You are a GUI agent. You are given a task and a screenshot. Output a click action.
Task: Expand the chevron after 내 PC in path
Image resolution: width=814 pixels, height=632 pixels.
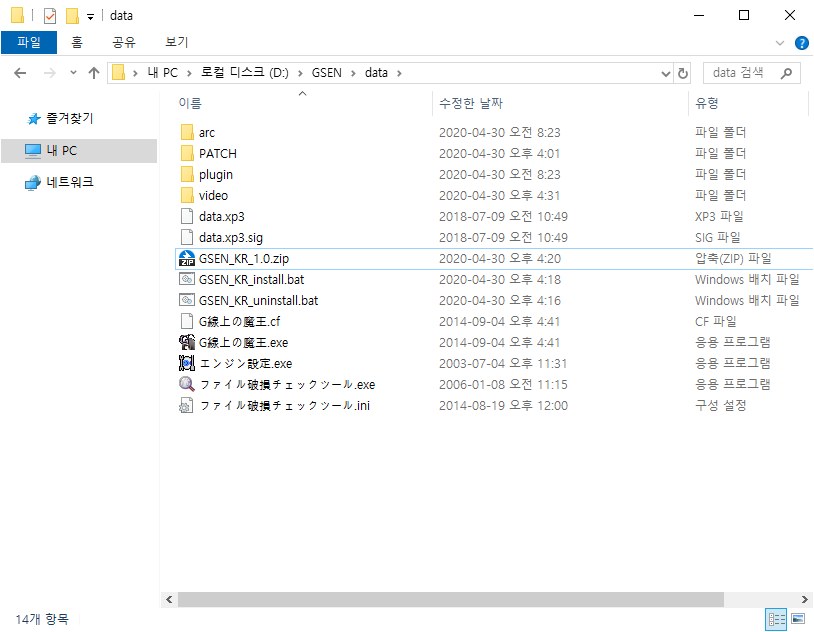189,73
